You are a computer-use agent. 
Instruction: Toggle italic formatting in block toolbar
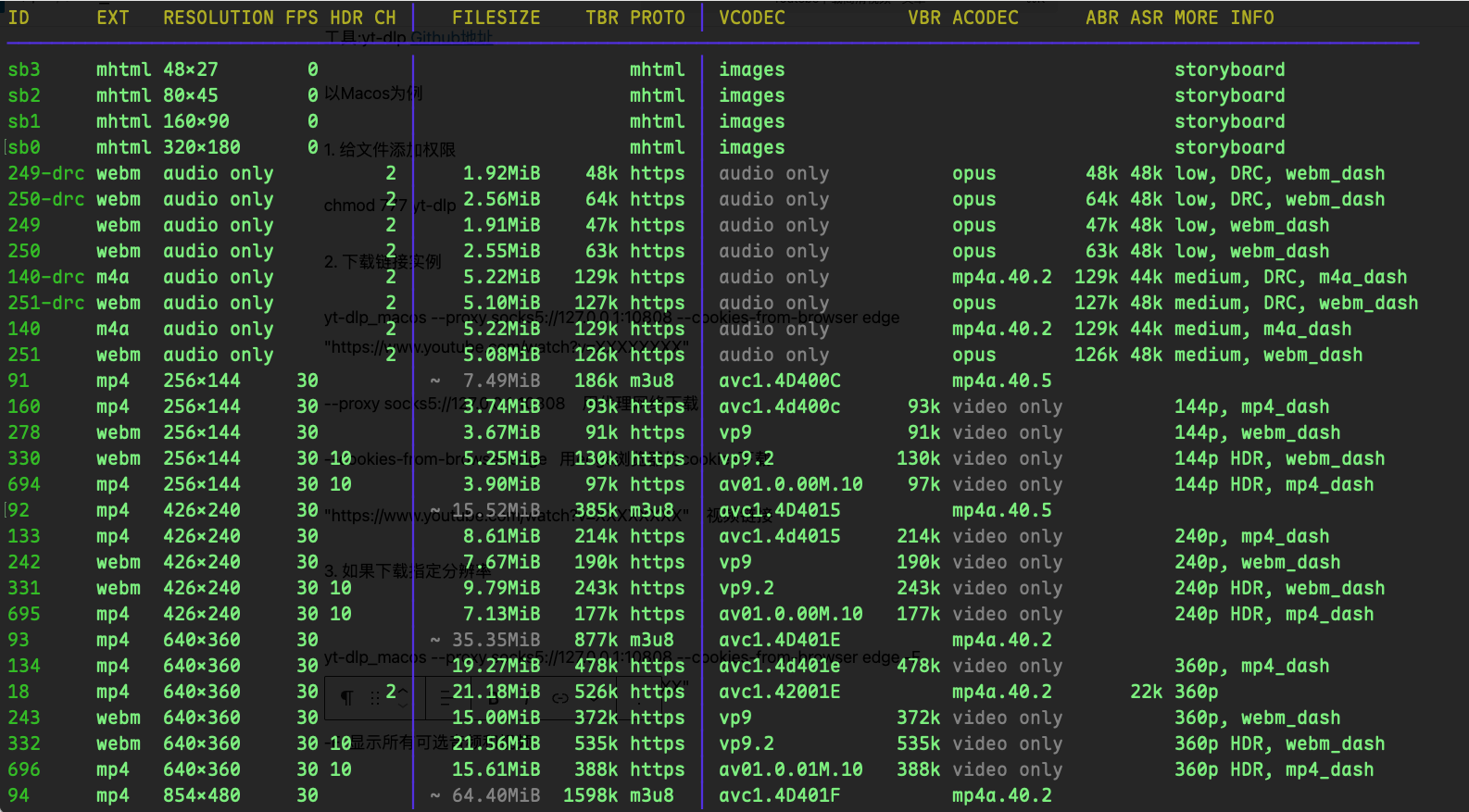526,698
